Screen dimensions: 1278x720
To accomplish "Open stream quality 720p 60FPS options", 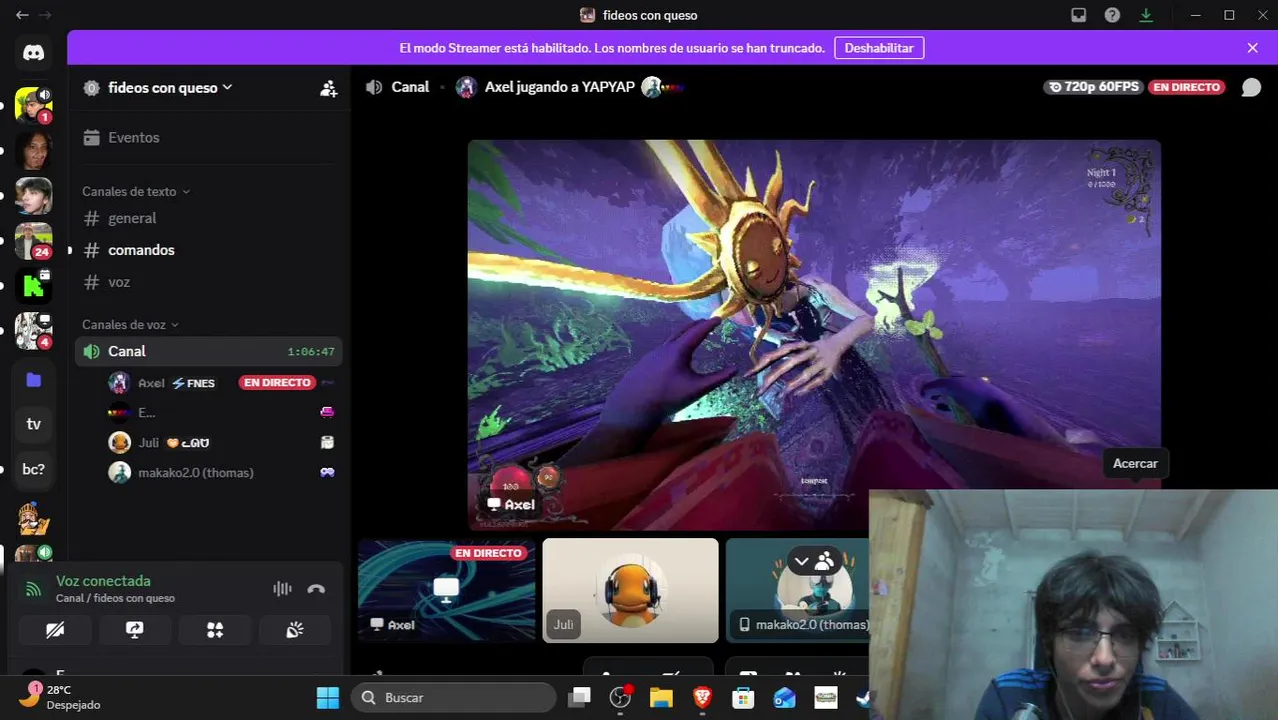I will click(x=1093, y=87).
